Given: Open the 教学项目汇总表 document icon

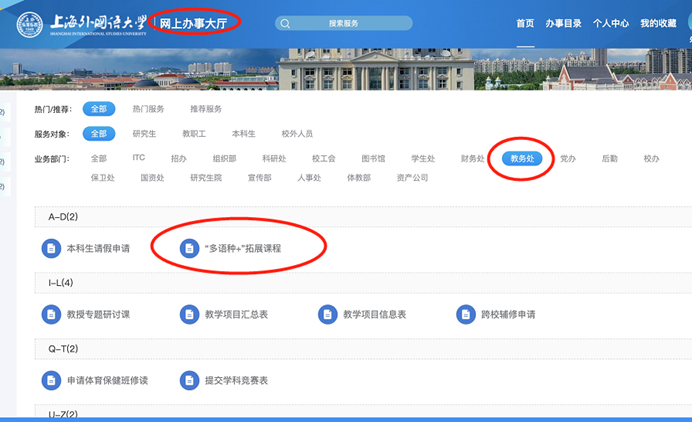Looking at the screenshot, I should point(189,315).
